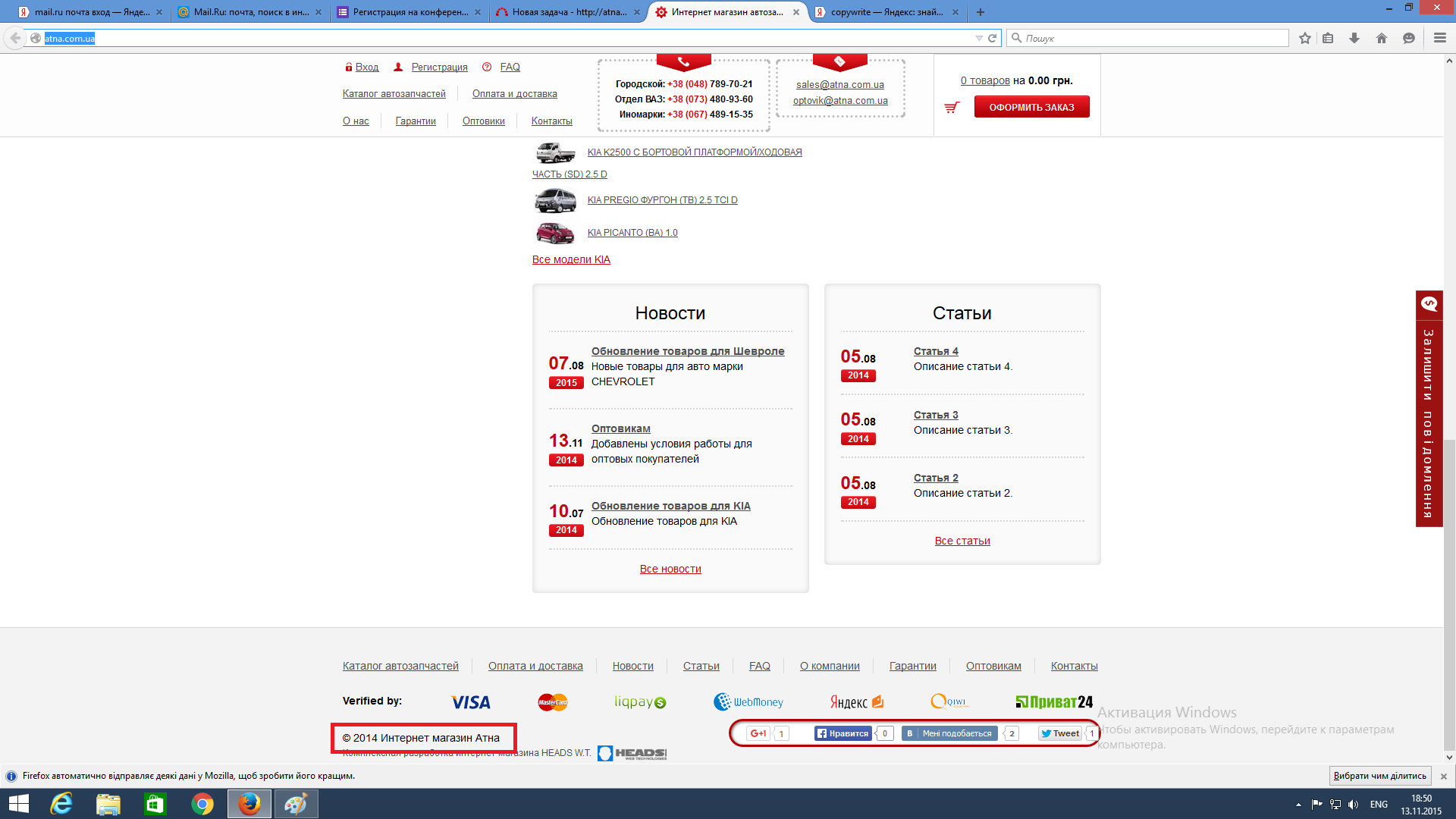Click the reload page icon
The height and width of the screenshot is (819, 1456).
pos(992,38)
